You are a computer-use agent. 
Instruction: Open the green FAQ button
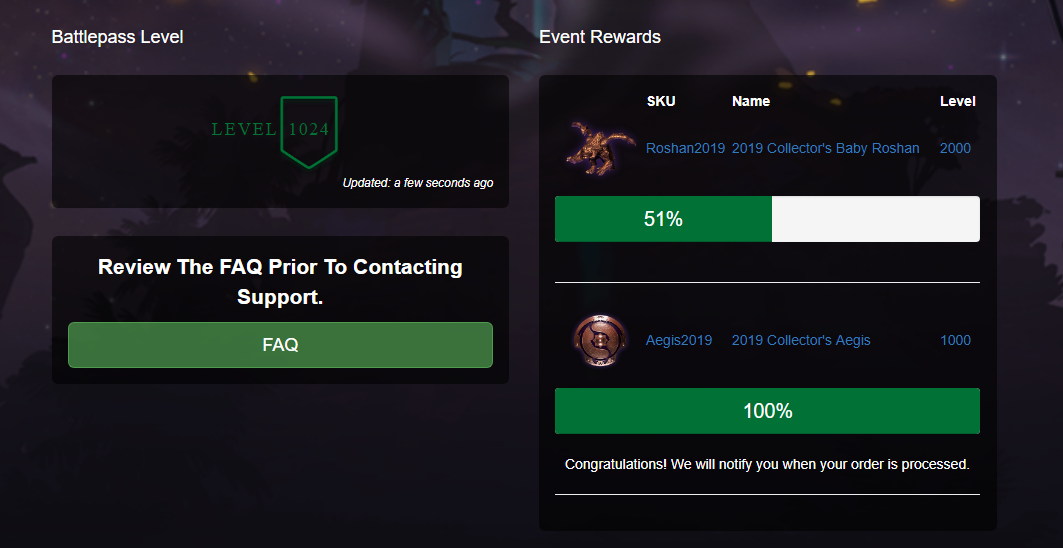point(280,345)
